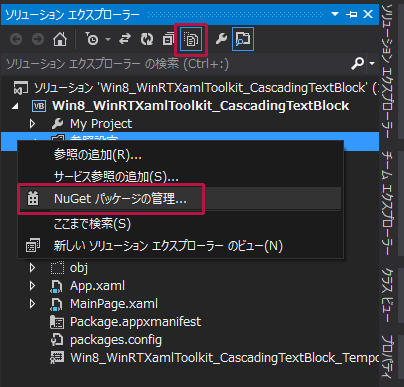Click the pending changes filter clock icon

(x=92, y=39)
